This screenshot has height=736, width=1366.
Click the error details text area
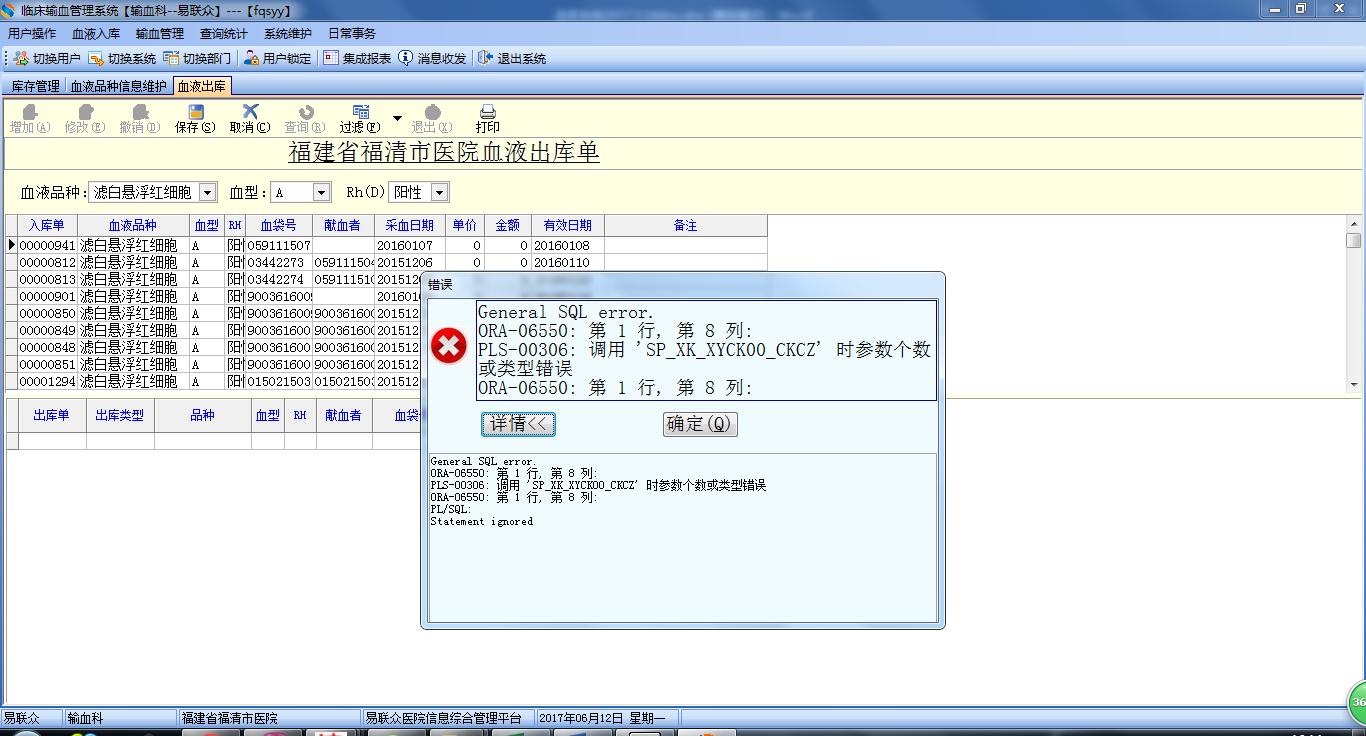point(683,537)
